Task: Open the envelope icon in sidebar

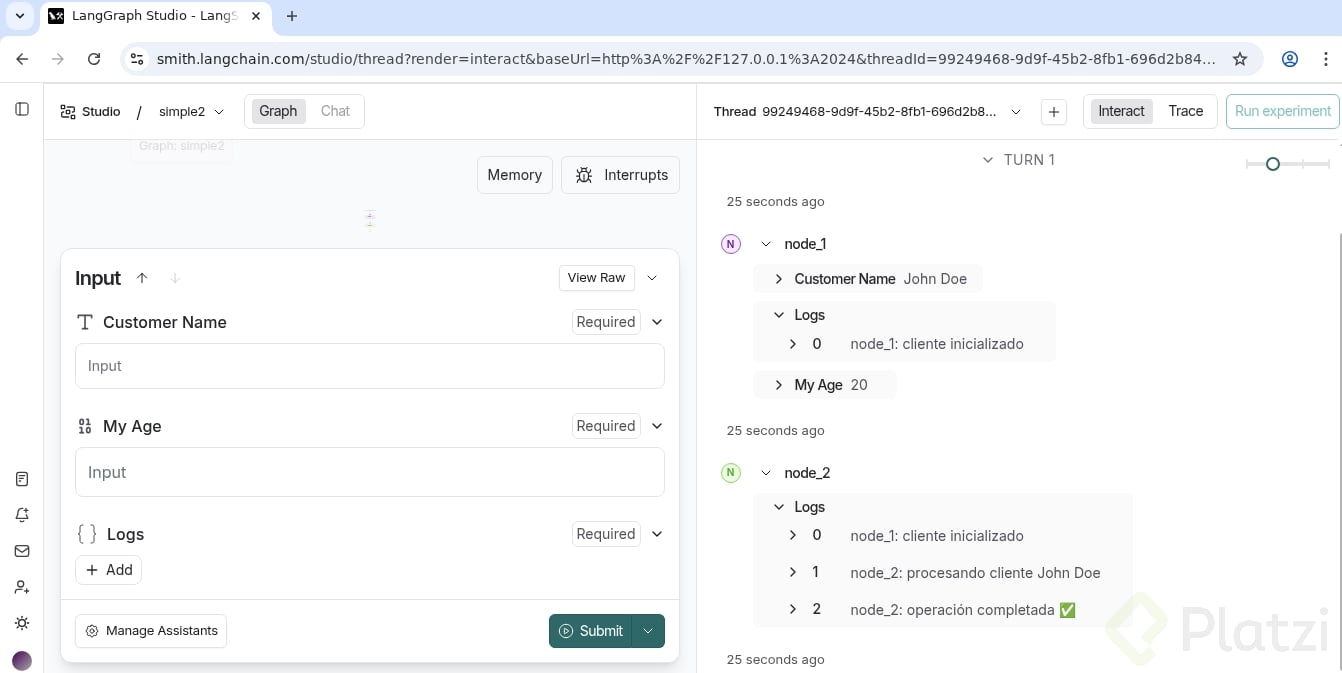Action: 22,551
